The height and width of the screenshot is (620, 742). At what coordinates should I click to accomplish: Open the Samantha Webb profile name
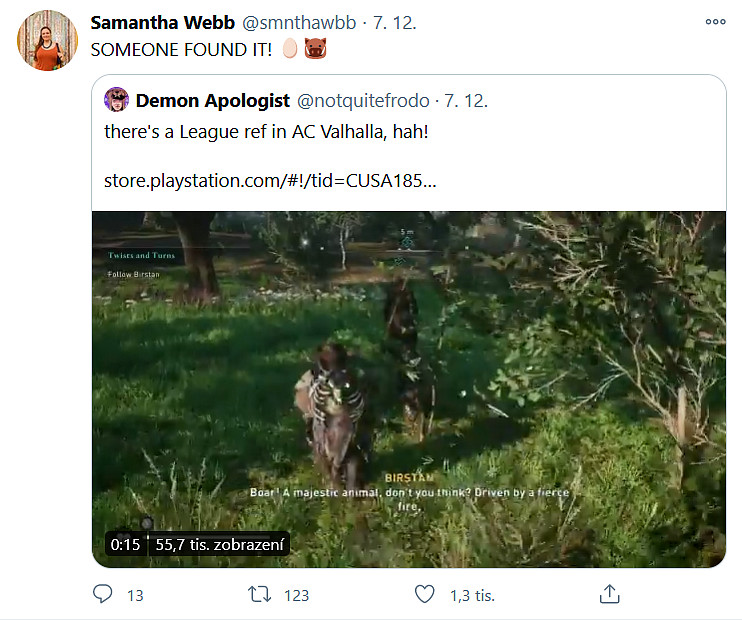(x=160, y=22)
